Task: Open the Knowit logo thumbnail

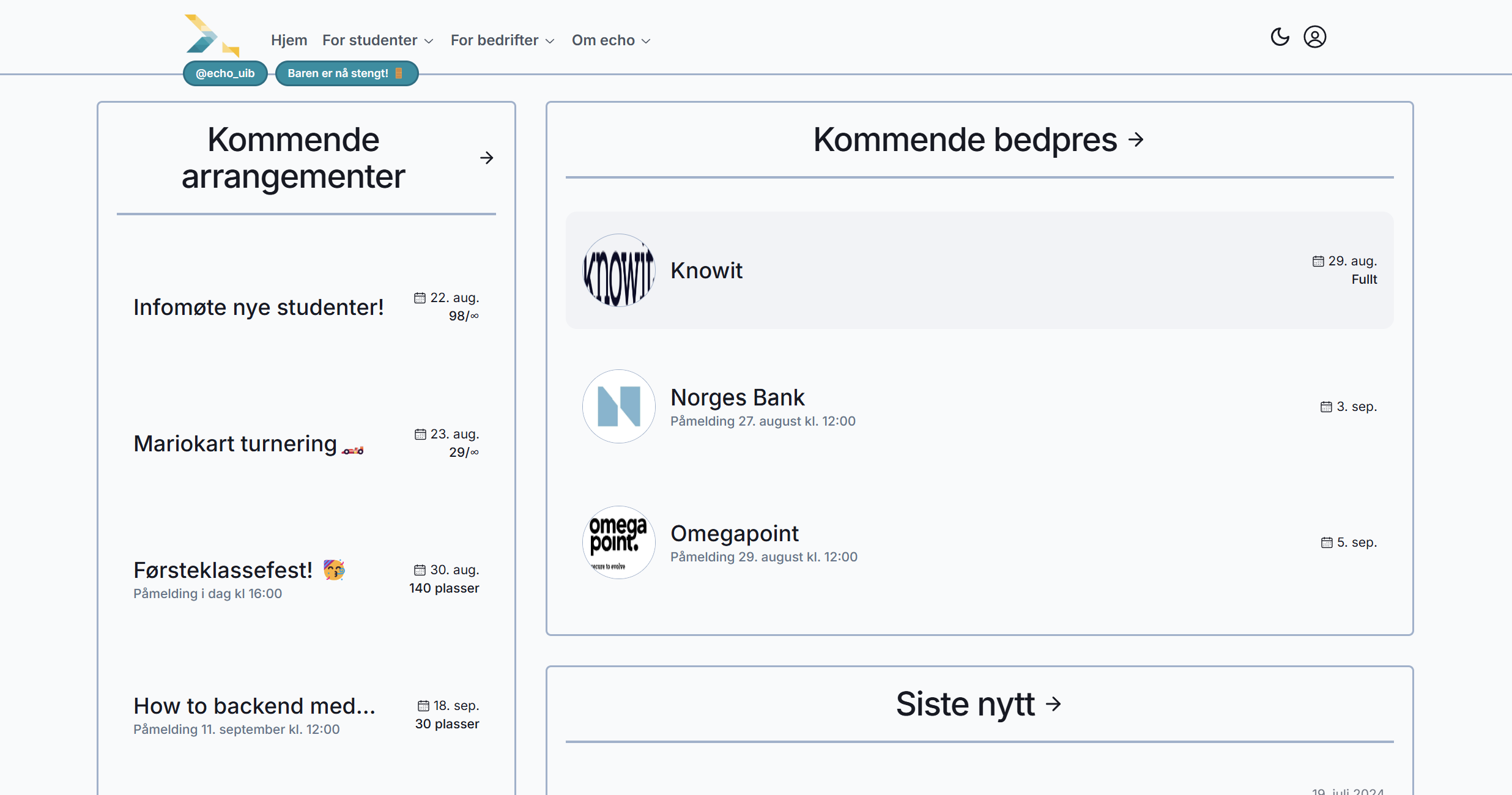Action: pos(619,270)
